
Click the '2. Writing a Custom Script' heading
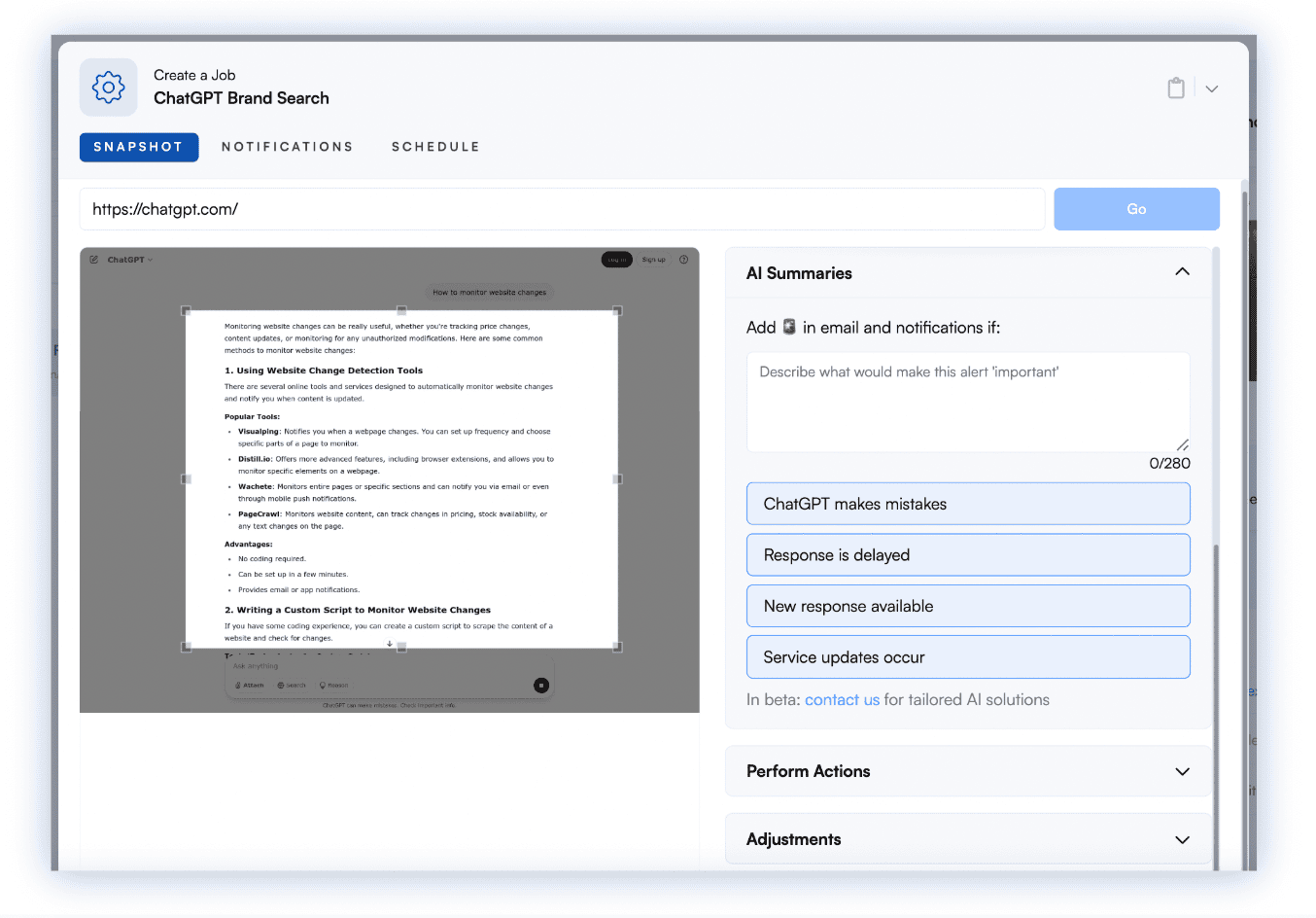[358, 611]
